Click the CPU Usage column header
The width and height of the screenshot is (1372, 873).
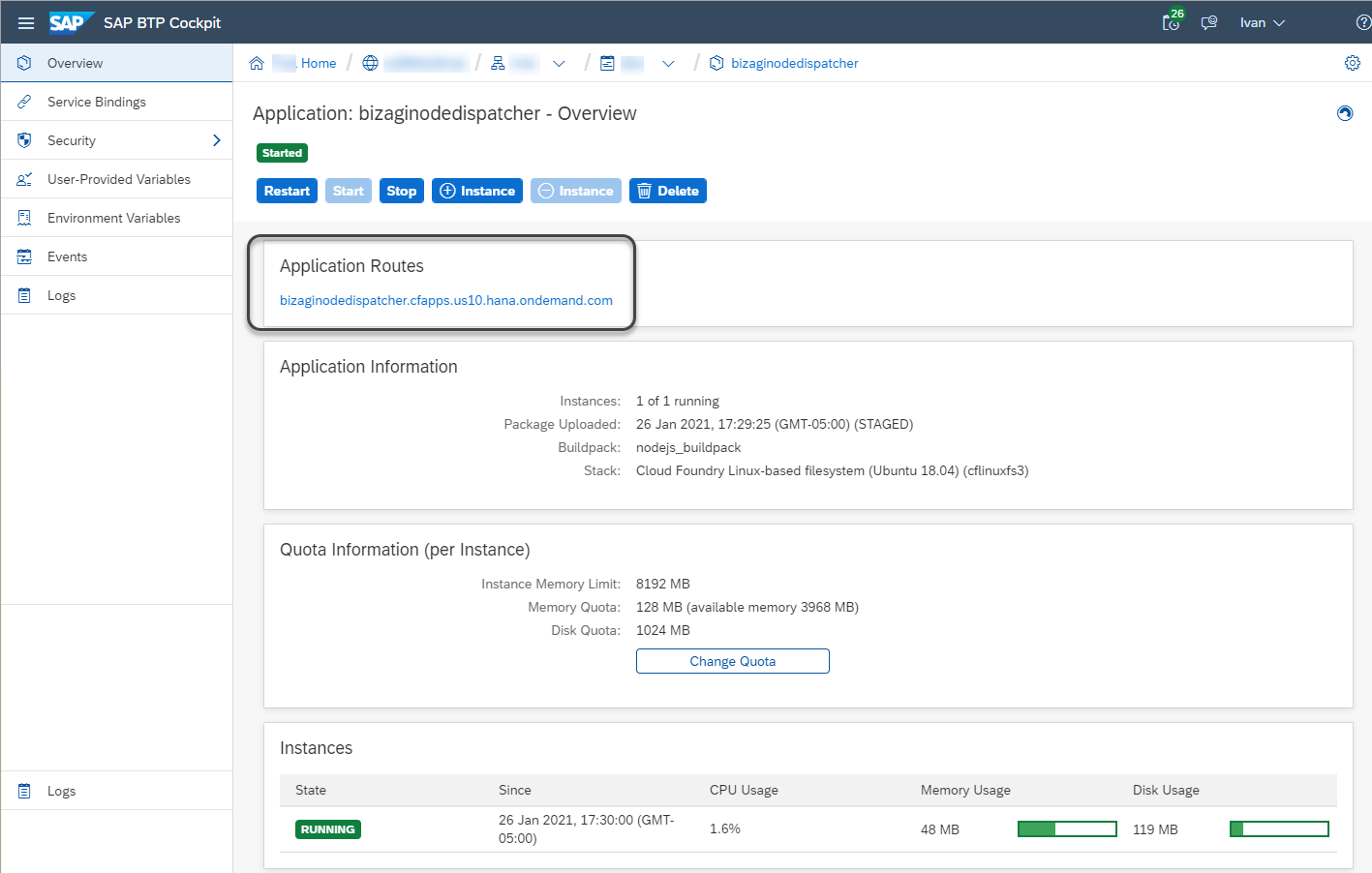[x=744, y=790]
